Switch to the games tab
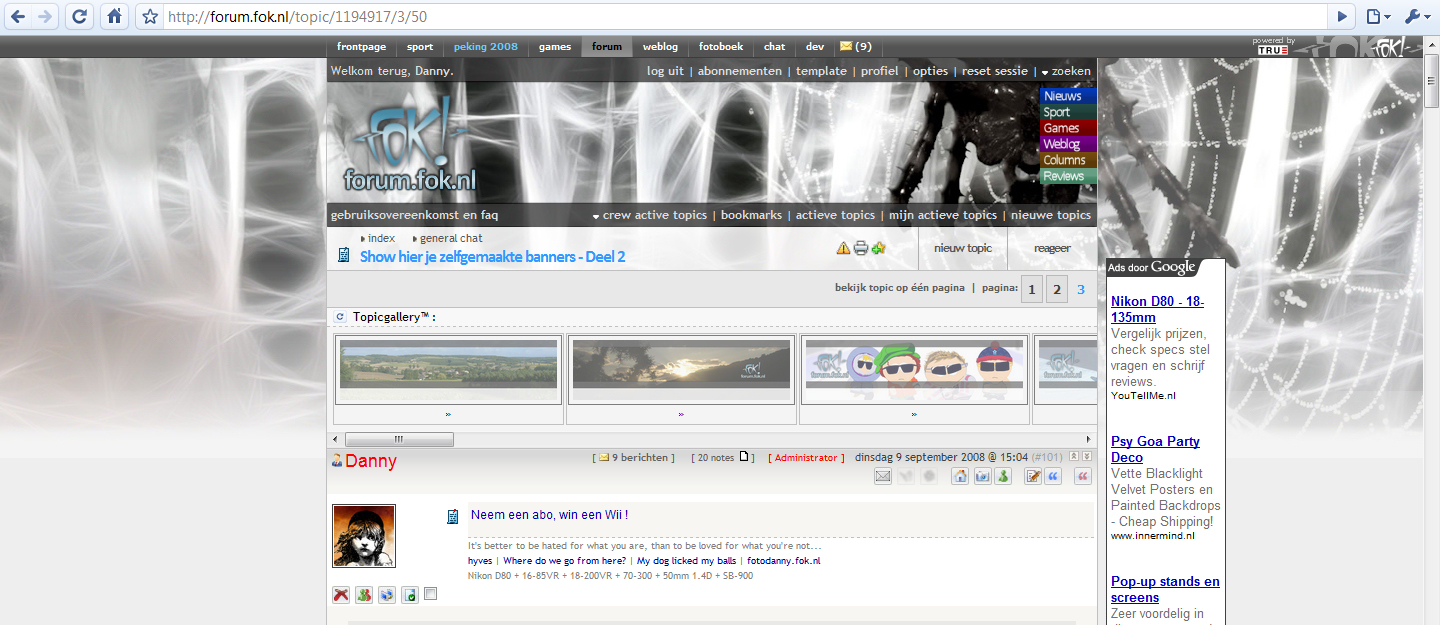The height and width of the screenshot is (625, 1440). 555,47
